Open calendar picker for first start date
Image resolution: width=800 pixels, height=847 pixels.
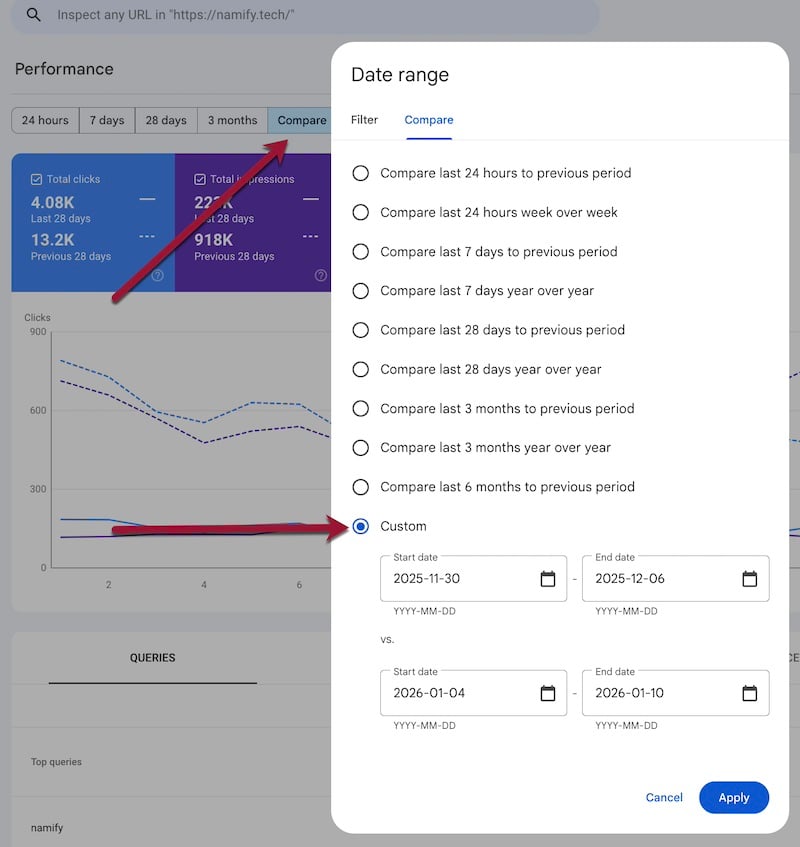(x=547, y=579)
